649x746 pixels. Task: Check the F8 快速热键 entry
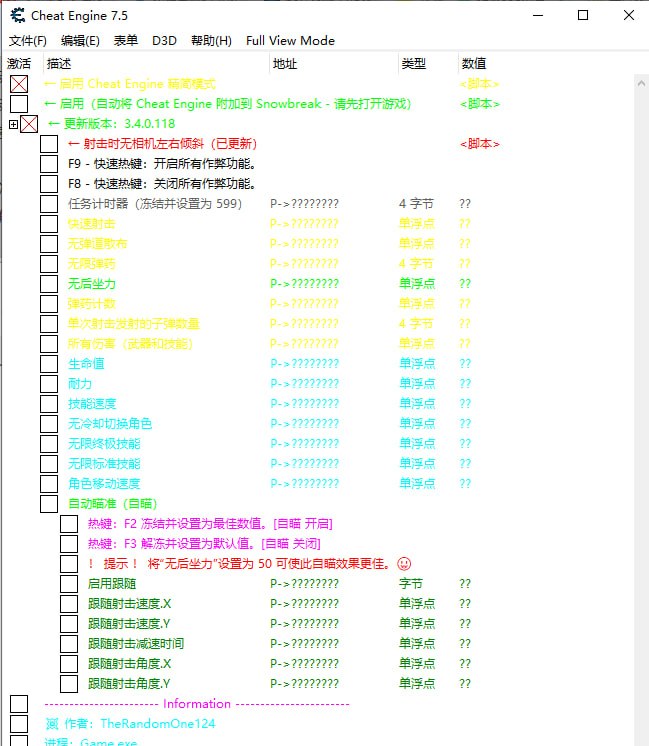[49, 184]
